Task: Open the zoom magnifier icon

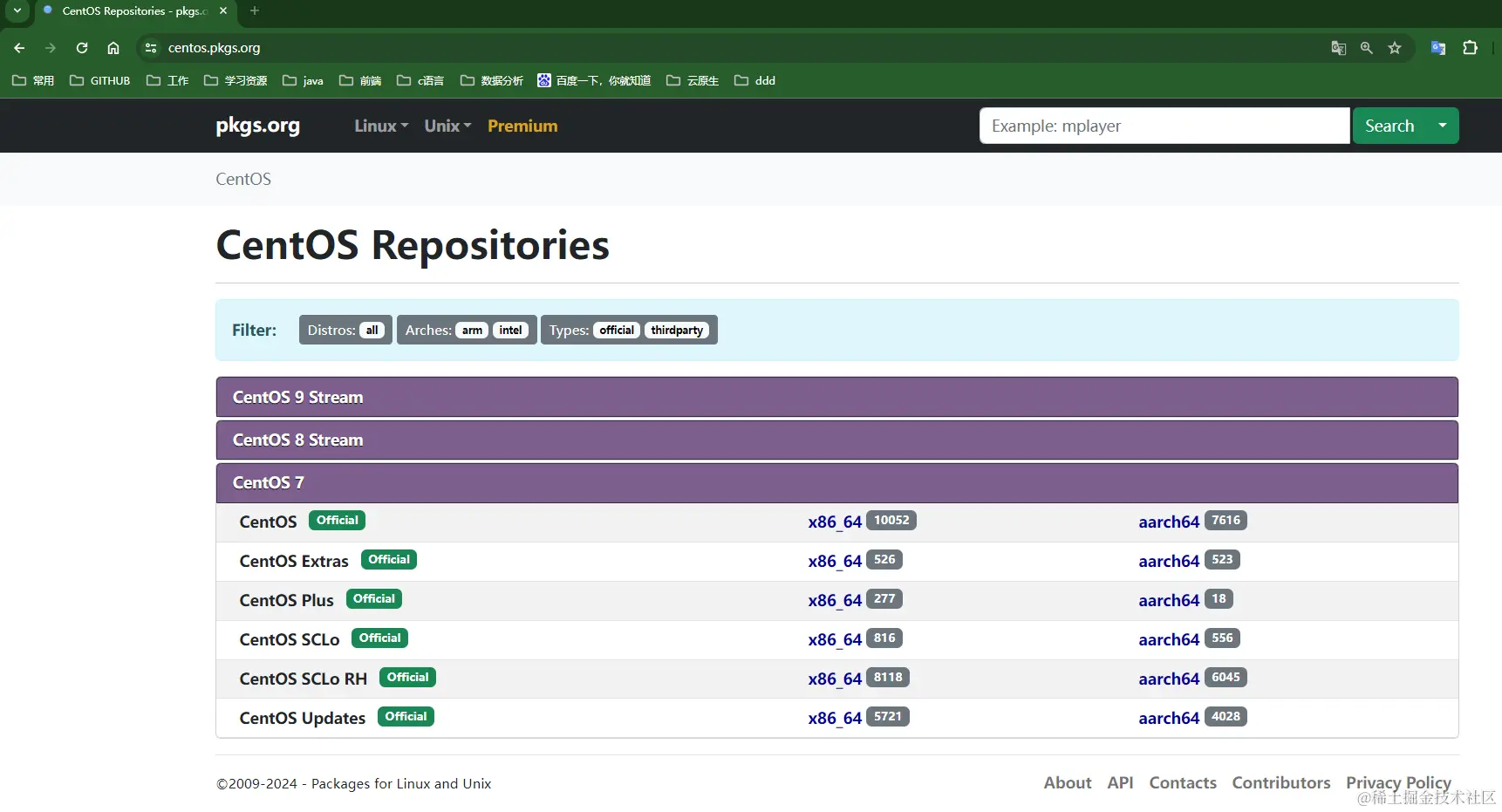Action: pyautogui.click(x=1367, y=48)
